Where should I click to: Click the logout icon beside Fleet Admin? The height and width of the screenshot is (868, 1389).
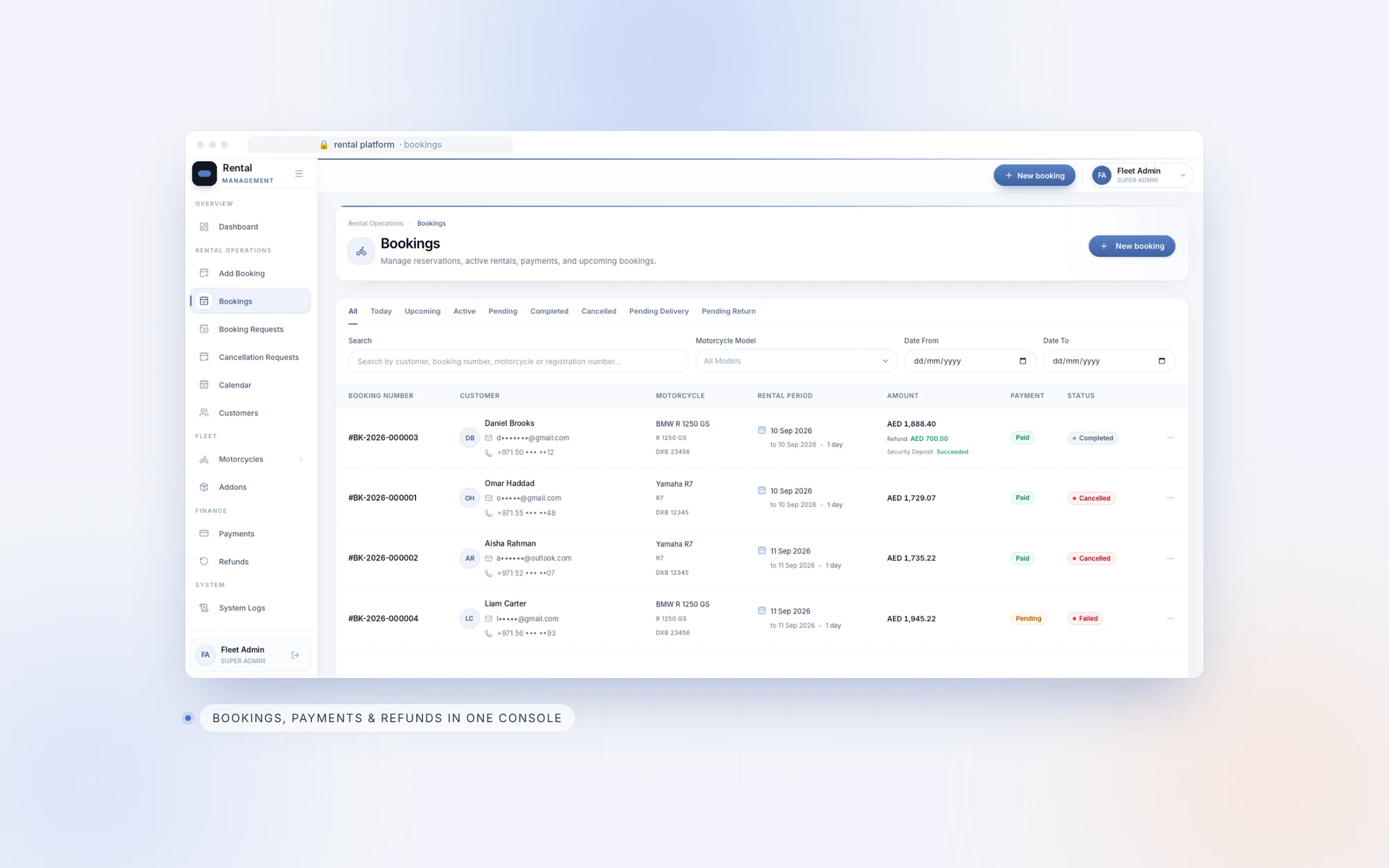(295, 655)
